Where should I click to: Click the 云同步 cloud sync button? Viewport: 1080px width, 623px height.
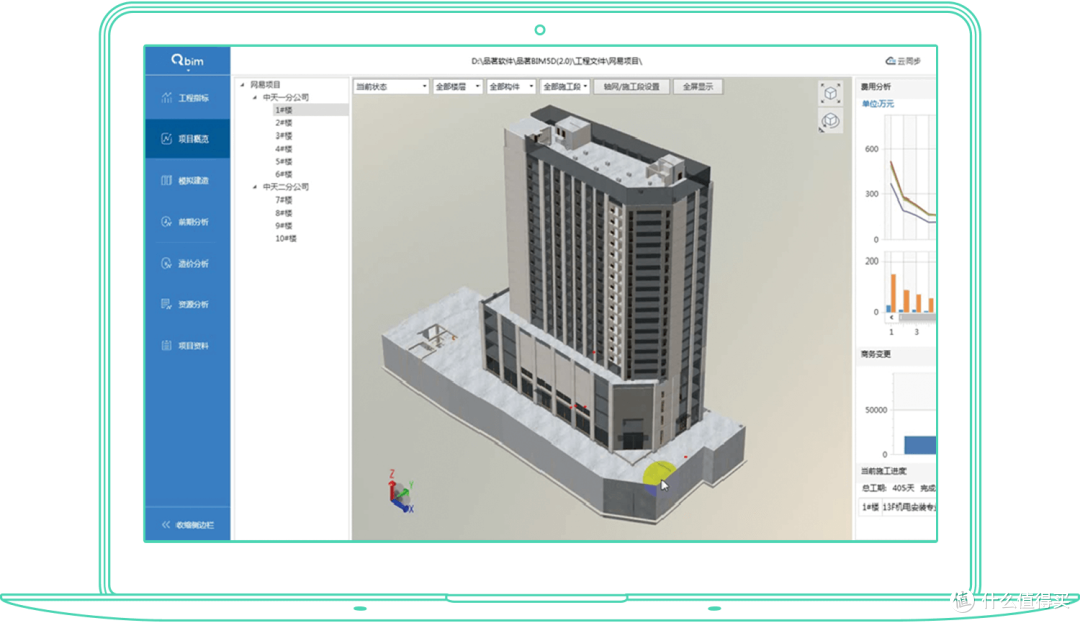point(903,61)
